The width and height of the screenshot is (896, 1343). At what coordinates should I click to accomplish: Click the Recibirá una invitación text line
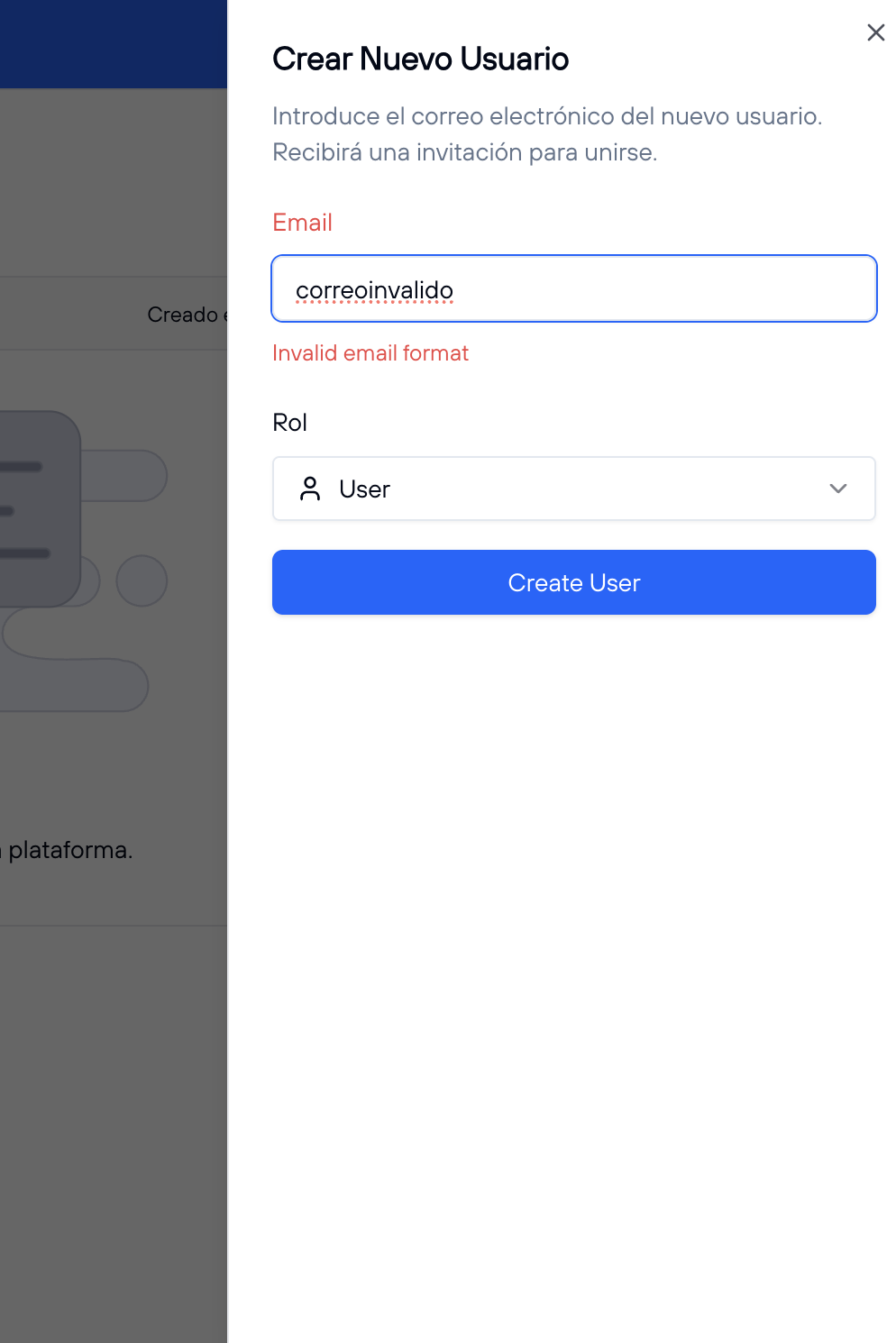coord(464,152)
